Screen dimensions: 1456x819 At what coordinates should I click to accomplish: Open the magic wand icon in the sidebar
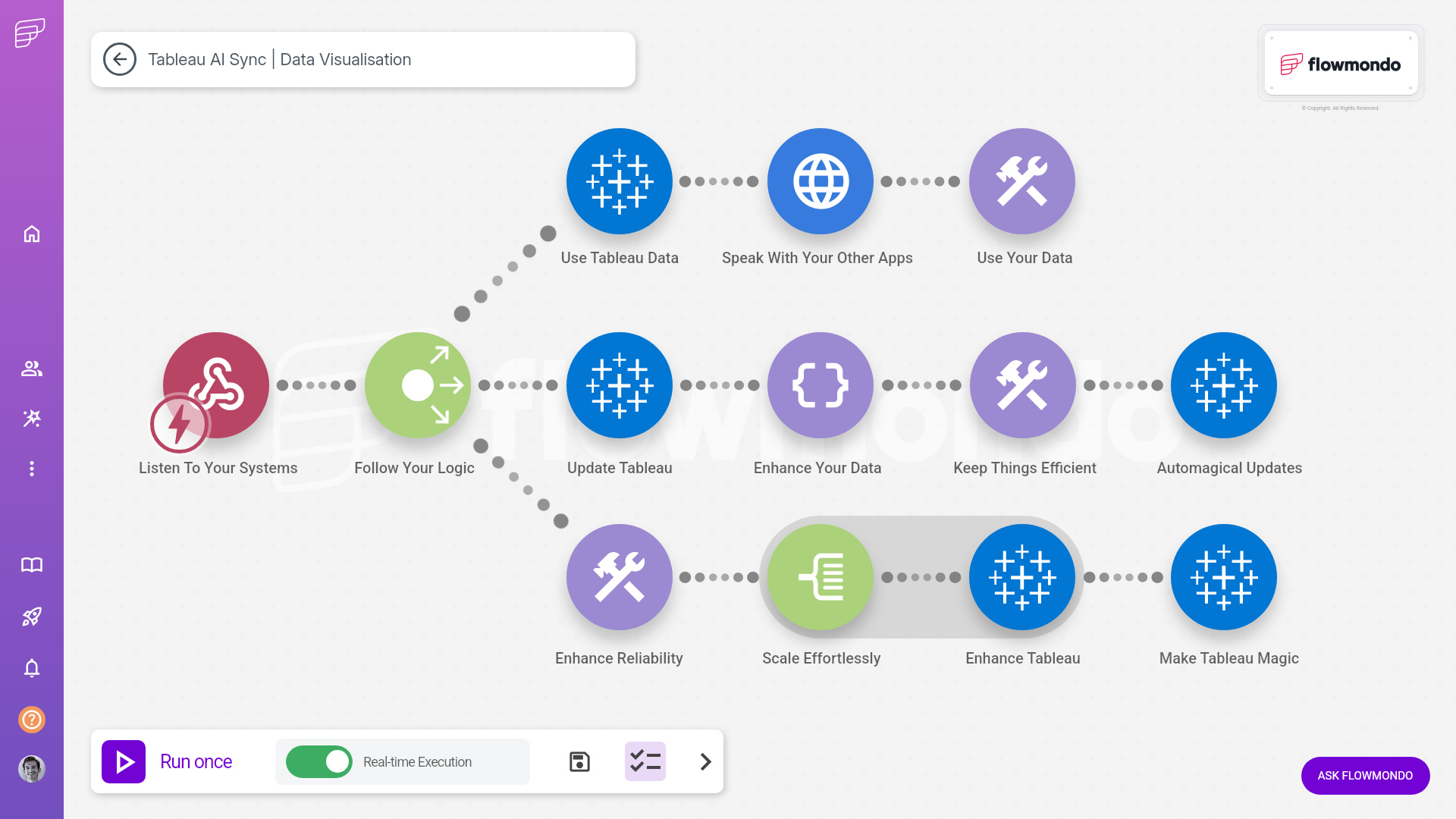pos(32,419)
